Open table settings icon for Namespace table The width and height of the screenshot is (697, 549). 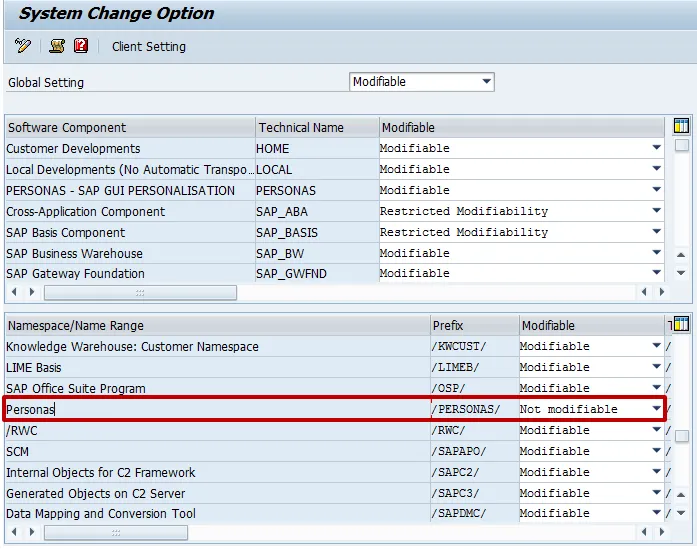[x=682, y=324]
